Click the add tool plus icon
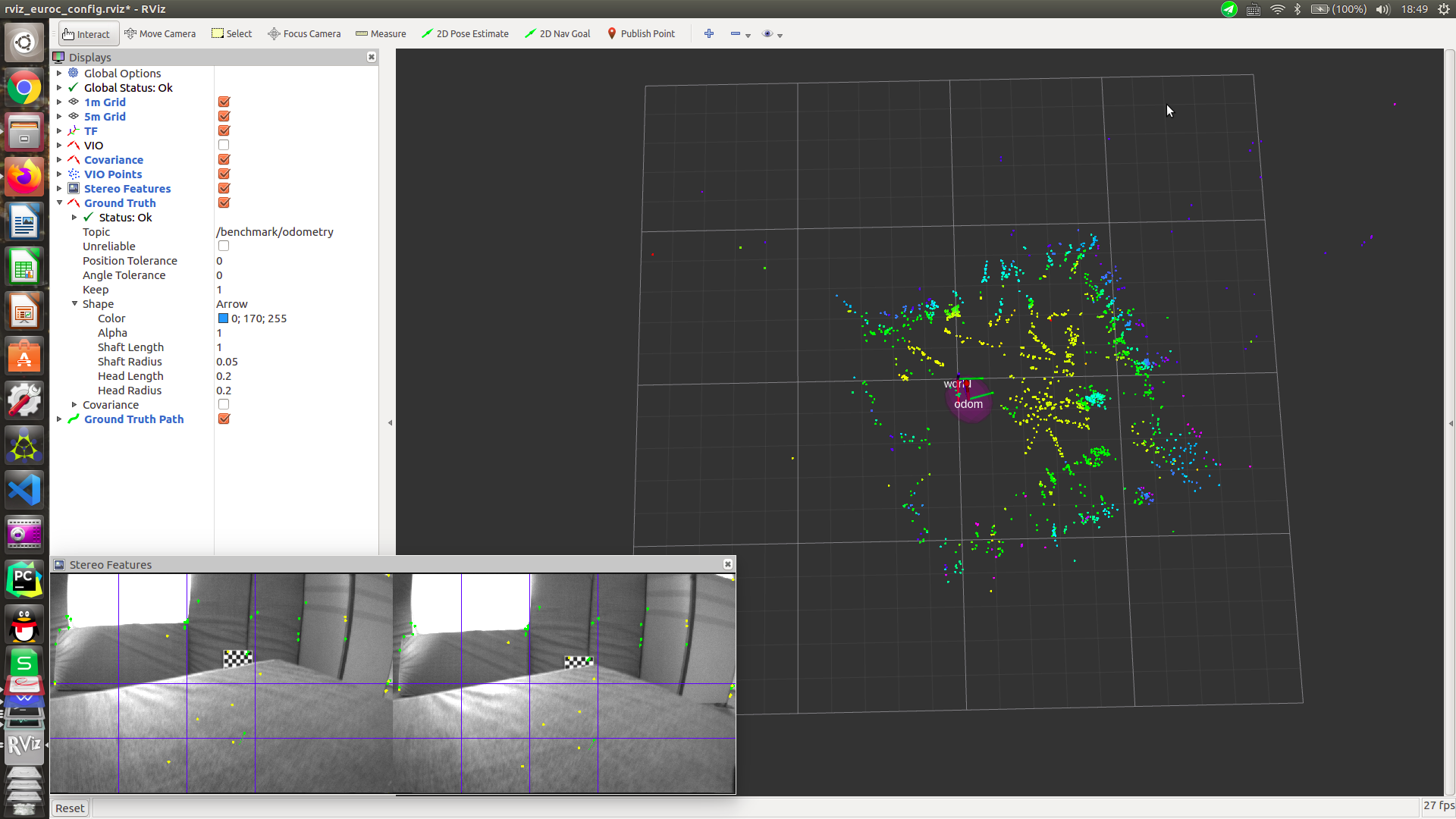Image resolution: width=1456 pixels, height=819 pixels. pos(709,33)
